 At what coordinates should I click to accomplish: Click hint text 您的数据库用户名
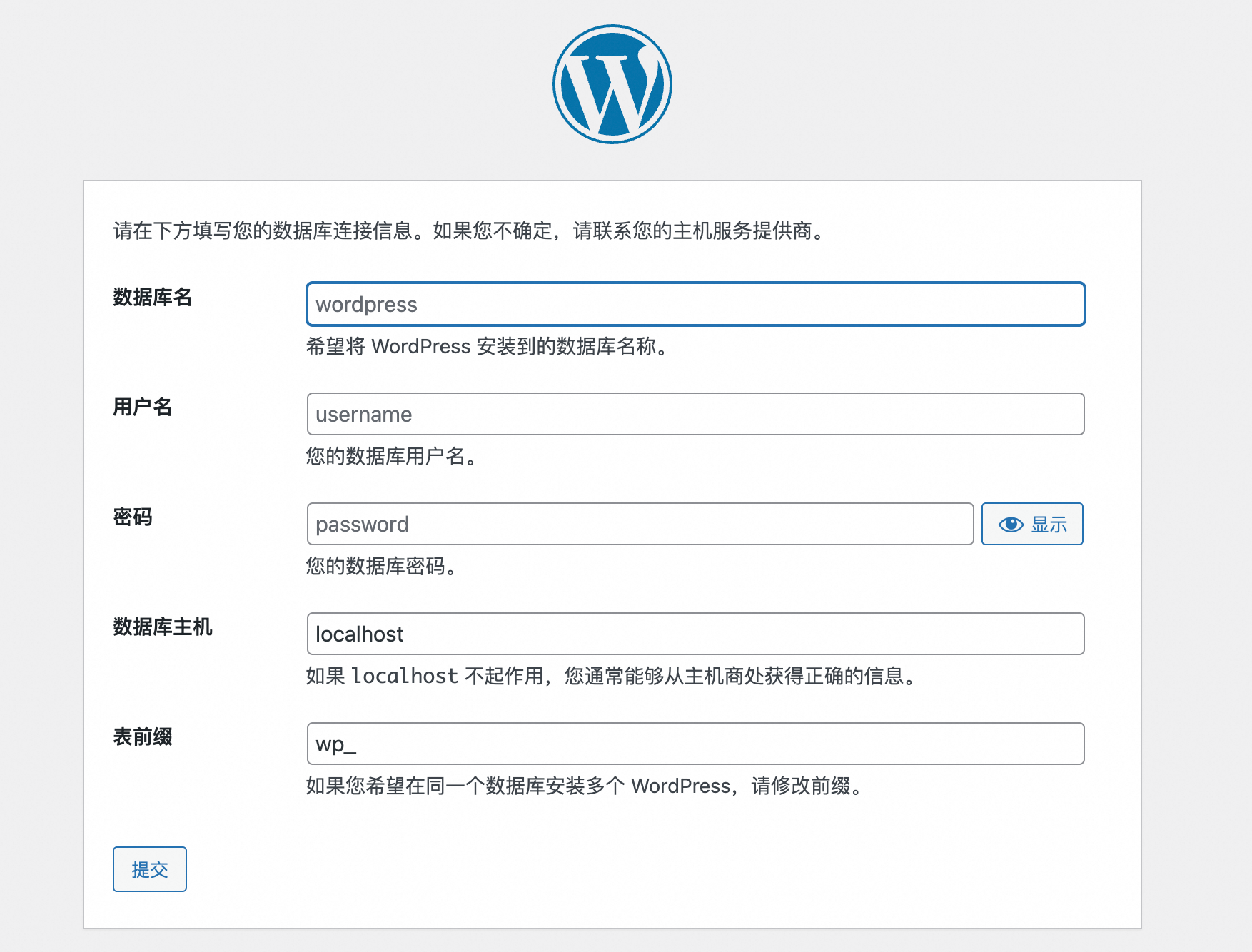click(x=385, y=456)
